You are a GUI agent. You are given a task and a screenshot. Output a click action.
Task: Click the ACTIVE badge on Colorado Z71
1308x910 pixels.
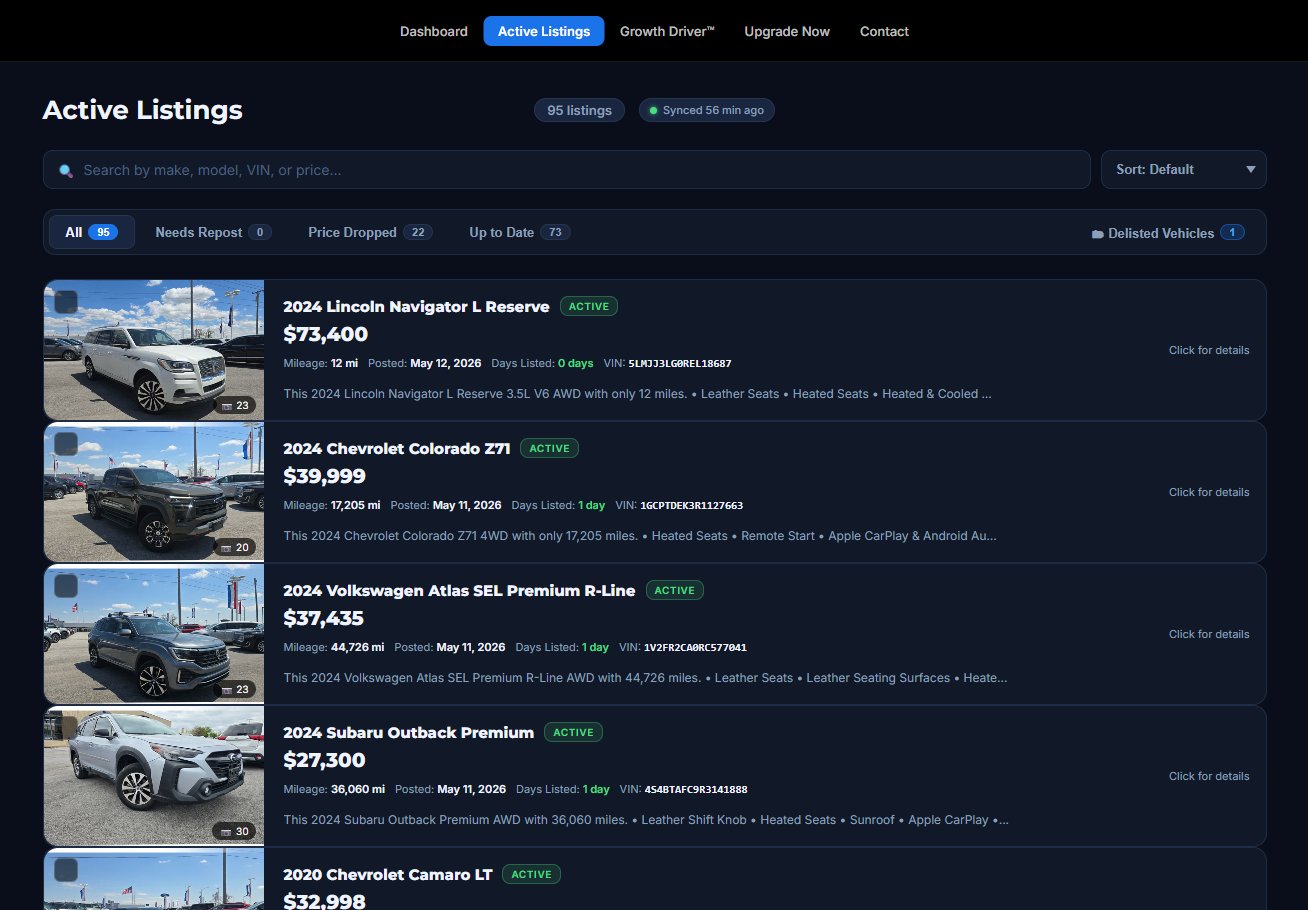(549, 448)
